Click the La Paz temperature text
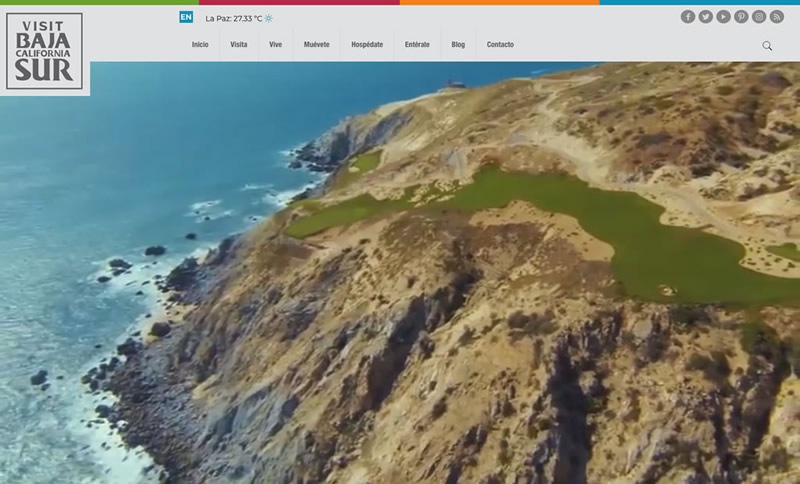The image size is (800, 484). click(x=234, y=19)
